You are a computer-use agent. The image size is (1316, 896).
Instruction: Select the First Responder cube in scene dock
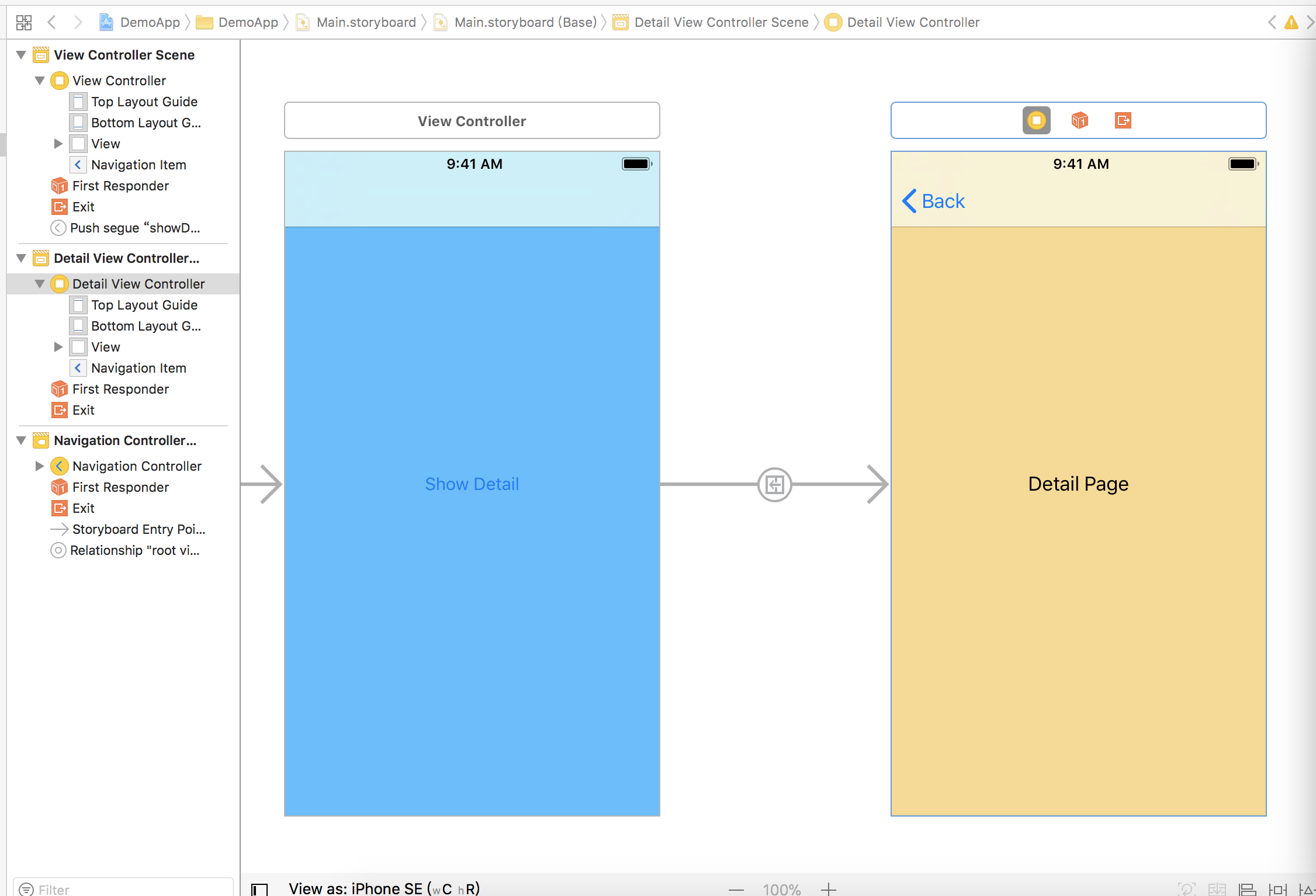(1079, 120)
